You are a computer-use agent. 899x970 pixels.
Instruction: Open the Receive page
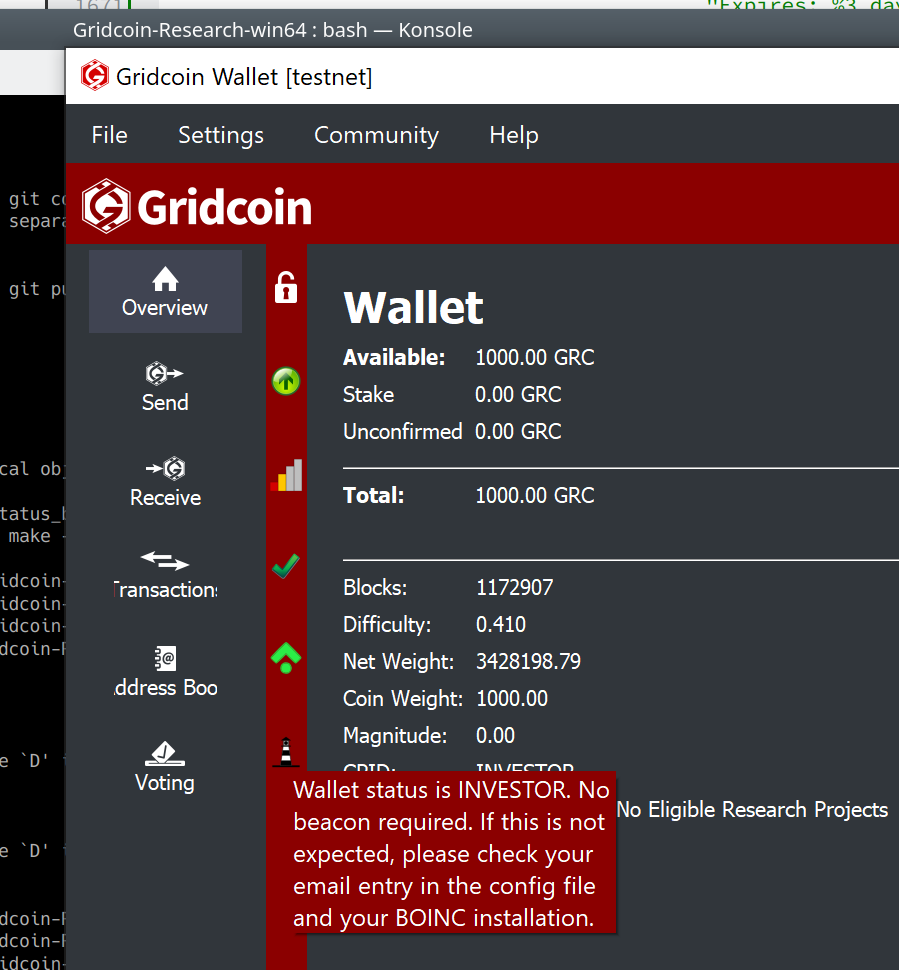click(165, 482)
